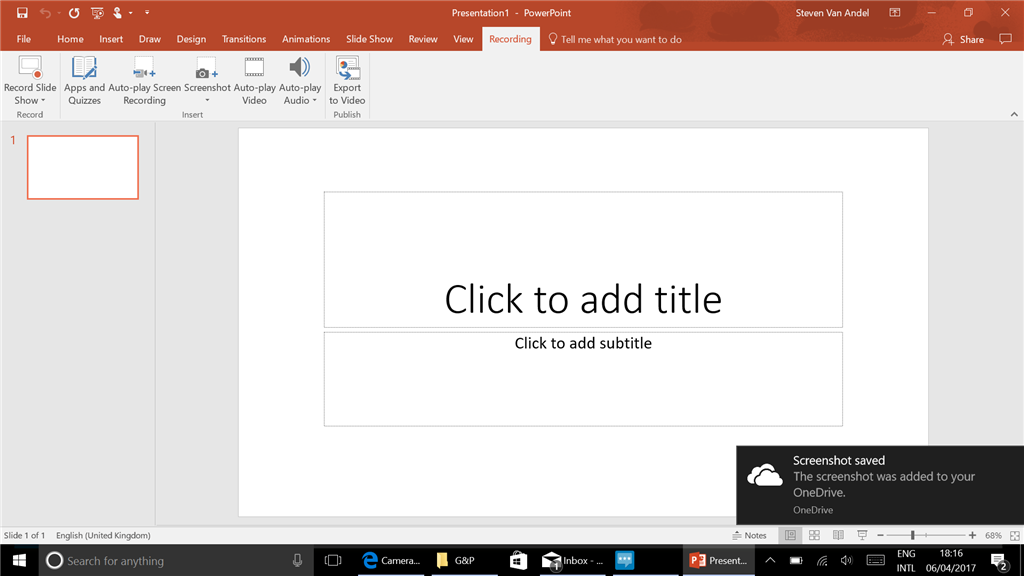Click zoom out minus button
This screenshot has width=1024, height=576.
[880, 536]
